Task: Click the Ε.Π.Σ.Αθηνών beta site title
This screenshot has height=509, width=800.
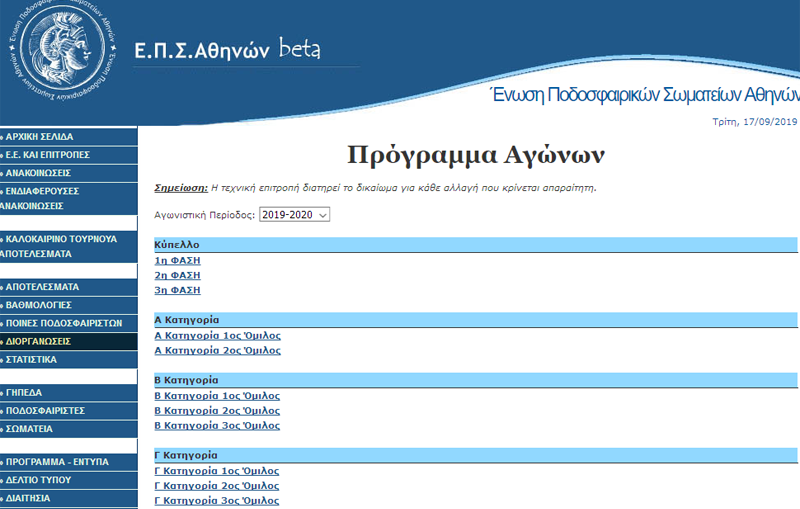Action: 228,49
